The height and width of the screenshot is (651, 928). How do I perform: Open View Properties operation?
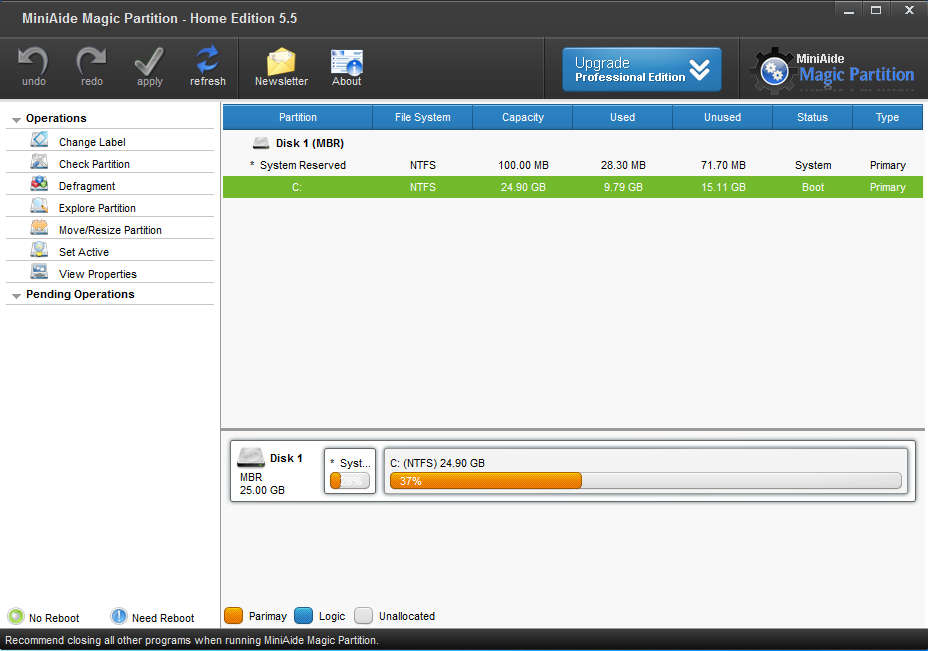pos(97,274)
